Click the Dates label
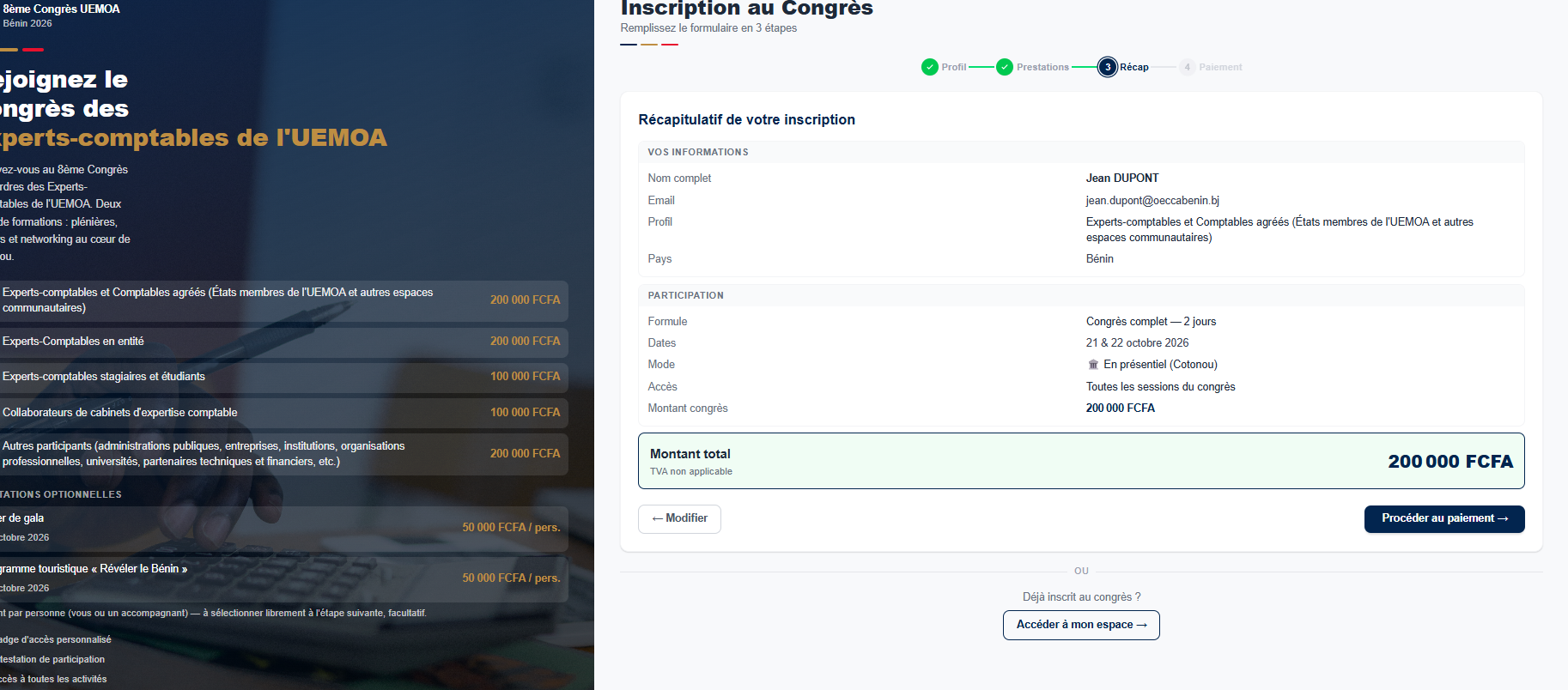The width and height of the screenshot is (1568, 690). click(x=662, y=343)
